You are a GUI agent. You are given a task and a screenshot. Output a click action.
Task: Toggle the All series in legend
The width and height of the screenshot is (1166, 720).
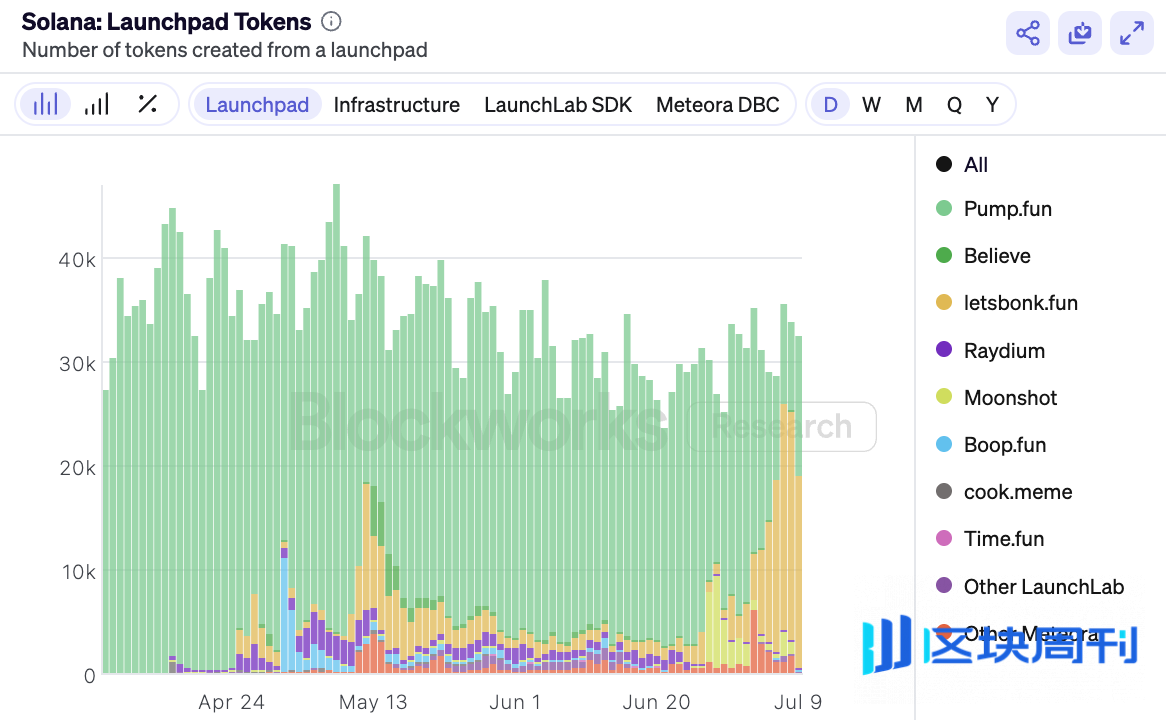pyautogui.click(x=962, y=164)
